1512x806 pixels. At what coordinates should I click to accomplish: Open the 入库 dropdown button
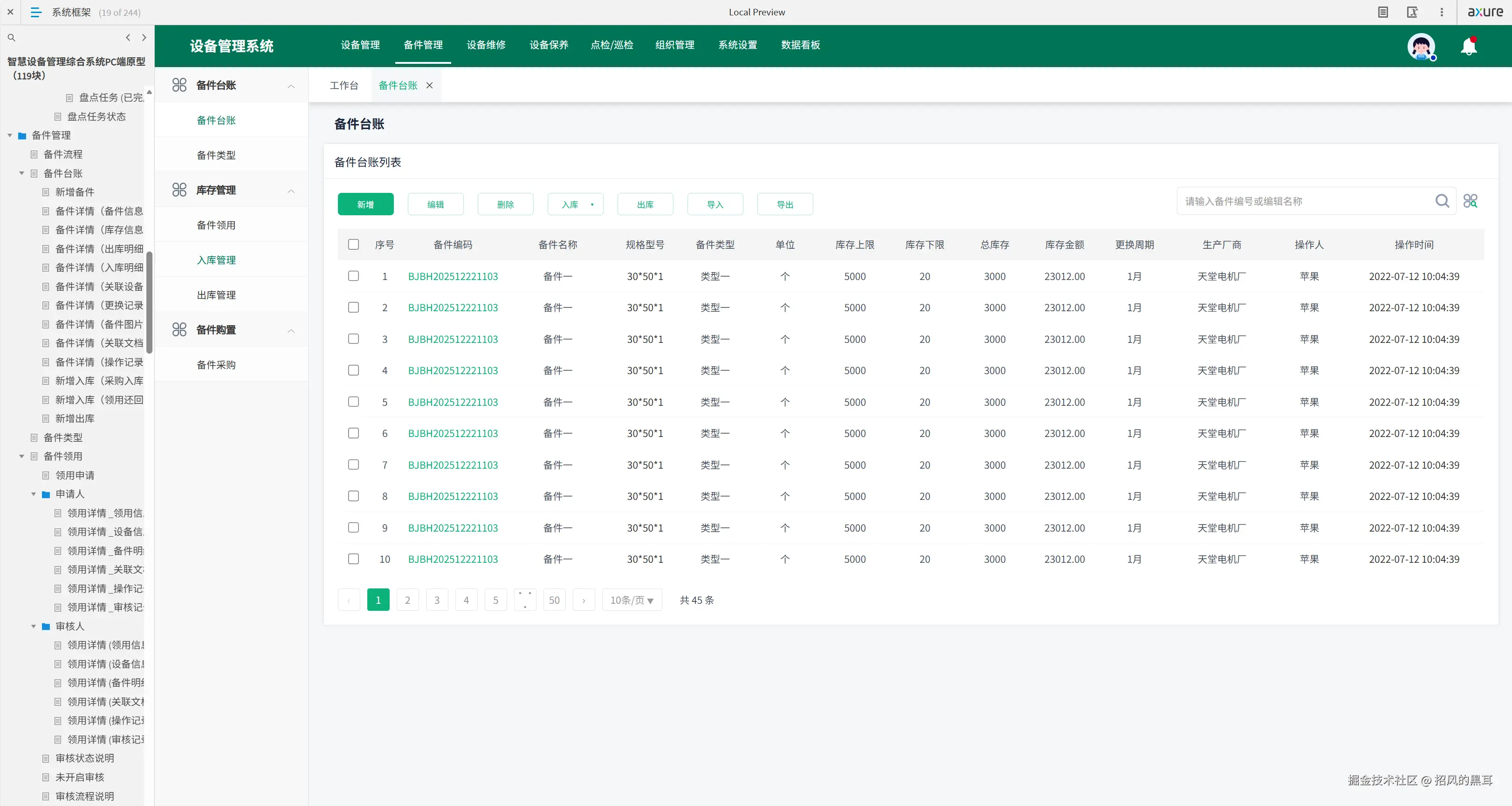(x=575, y=205)
